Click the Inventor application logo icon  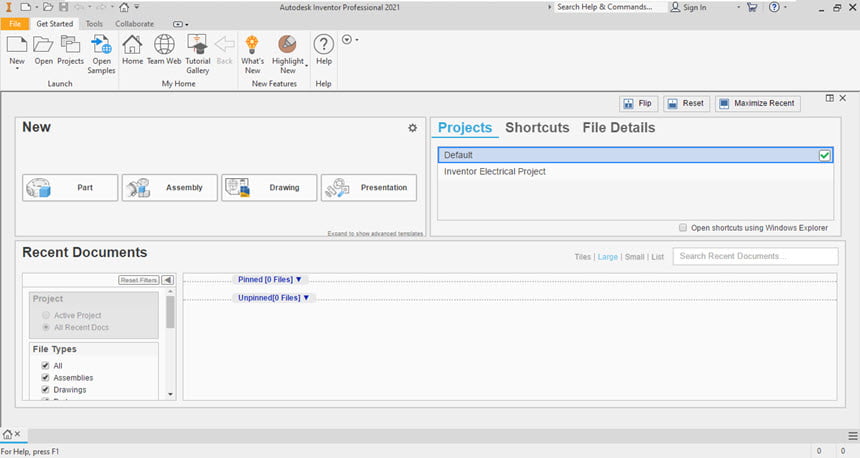pos(8,7)
